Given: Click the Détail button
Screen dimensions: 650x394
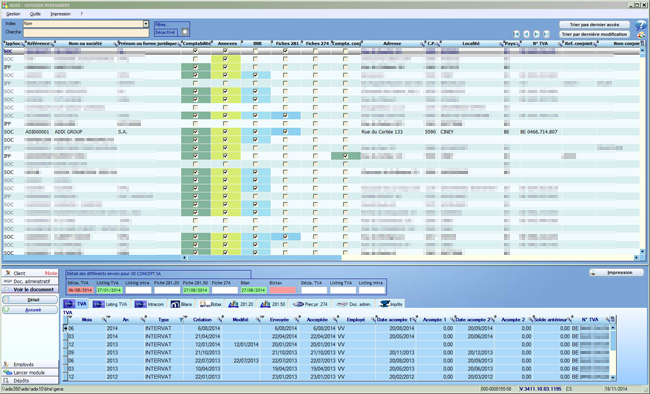Looking at the screenshot, I should 30,299.
